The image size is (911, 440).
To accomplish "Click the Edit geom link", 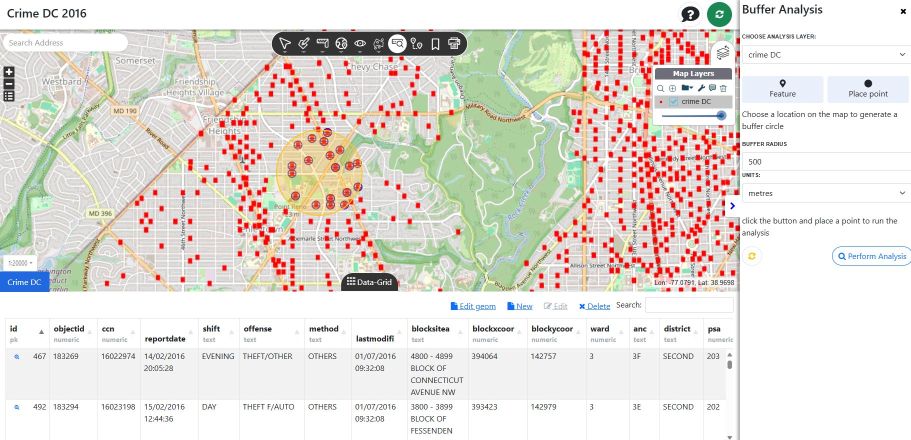I will pos(474,306).
